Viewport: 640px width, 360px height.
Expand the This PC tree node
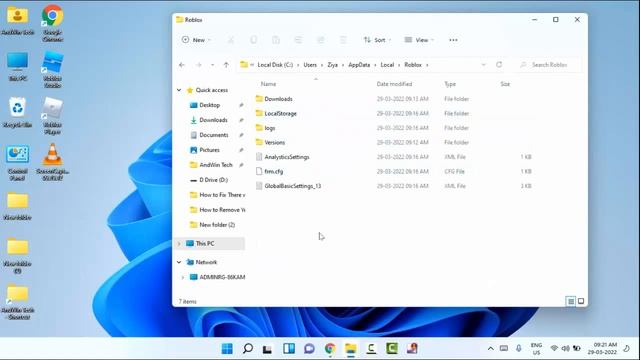point(179,244)
